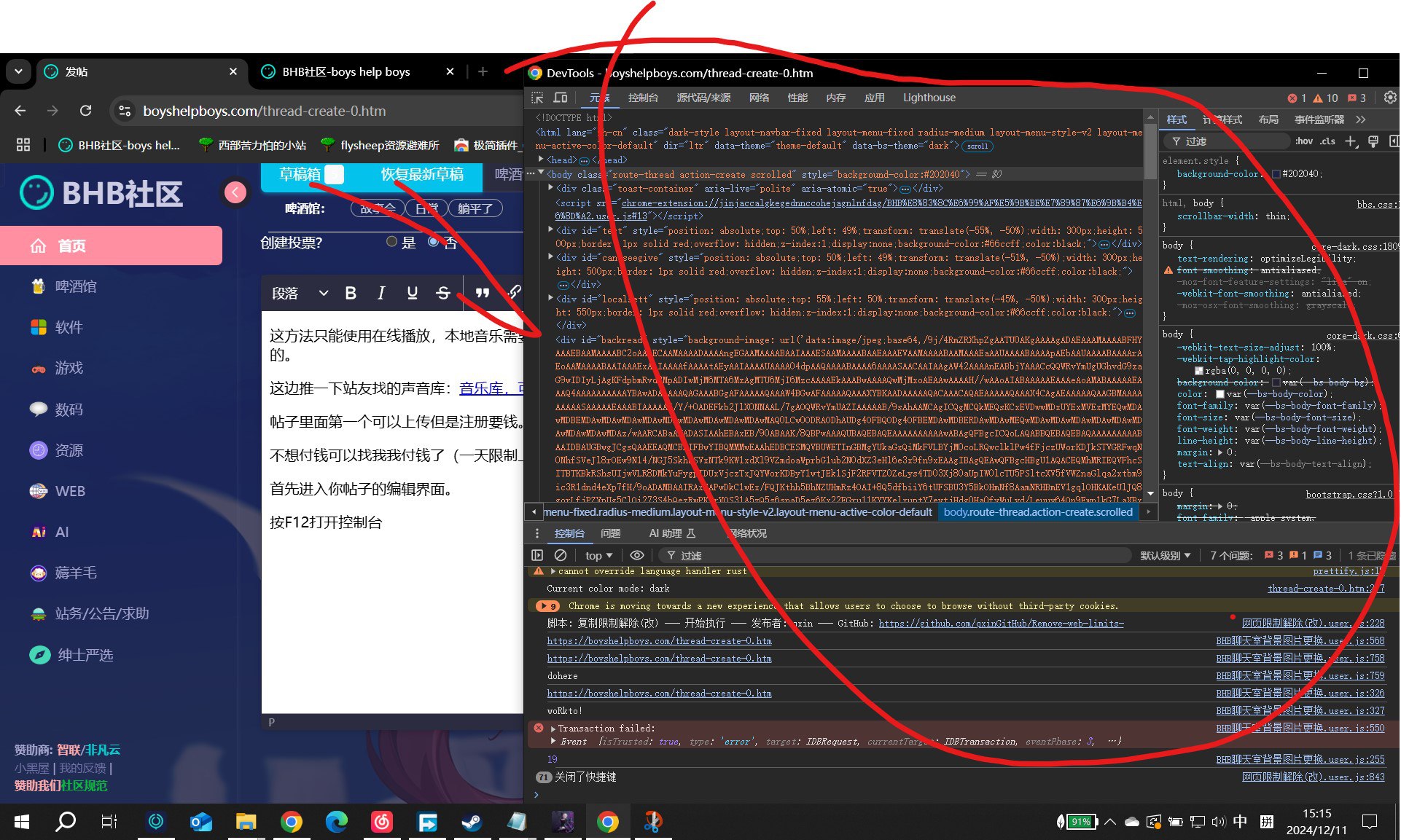The image size is (1401, 840).
Task: Open the Lighthouse tab
Action: [x=929, y=98]
